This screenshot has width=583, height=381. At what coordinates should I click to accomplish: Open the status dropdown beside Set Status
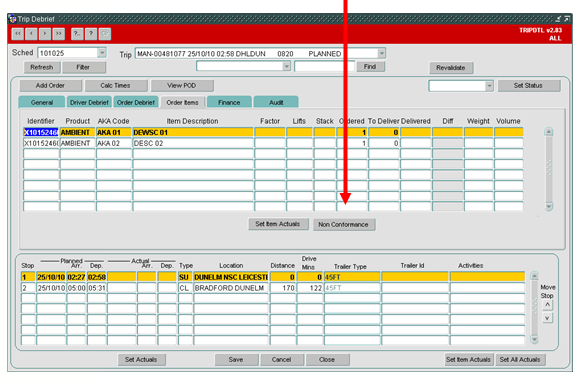[x=489, y=86]
